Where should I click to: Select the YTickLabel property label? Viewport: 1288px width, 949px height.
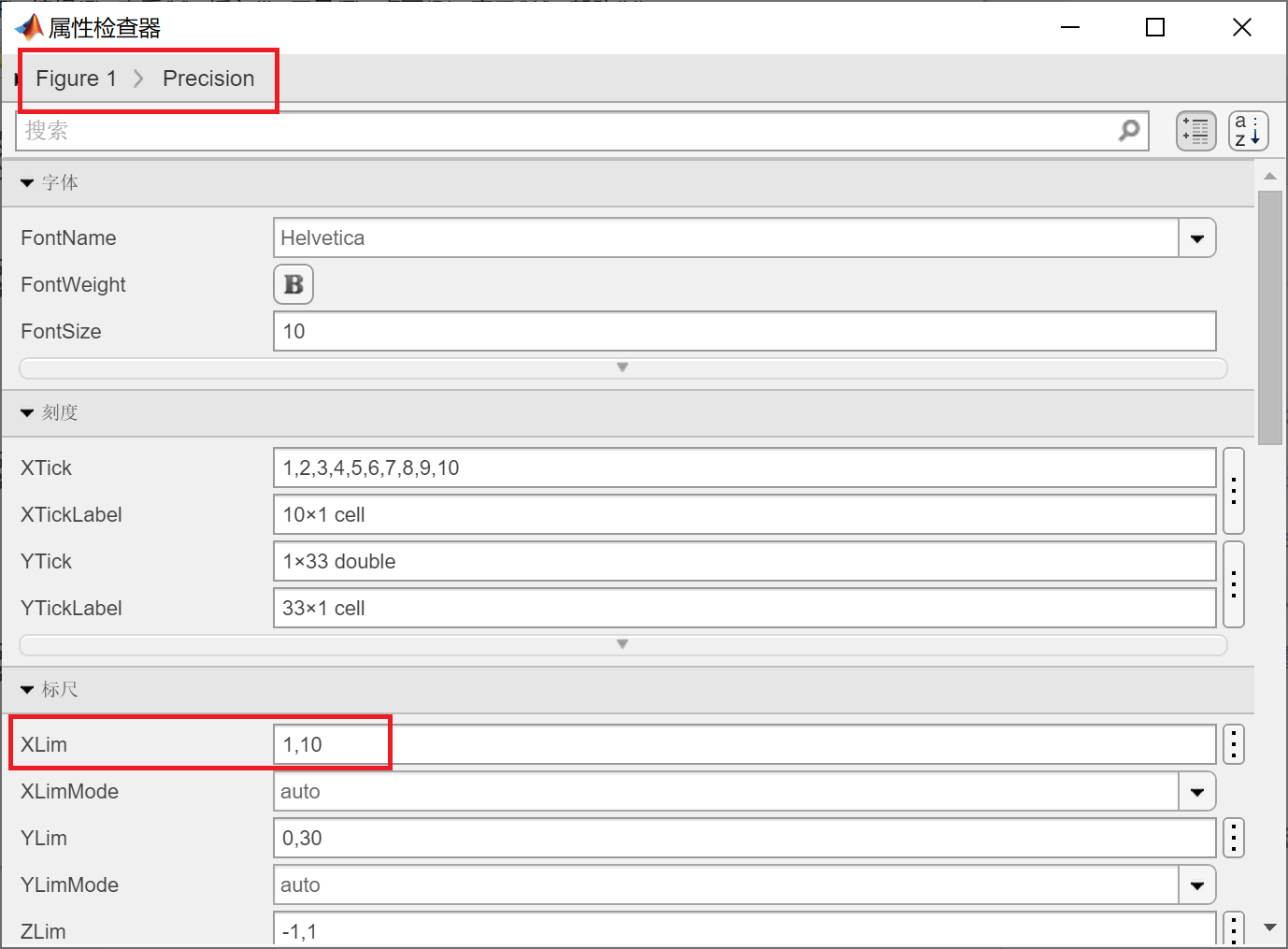coord(71,608)
